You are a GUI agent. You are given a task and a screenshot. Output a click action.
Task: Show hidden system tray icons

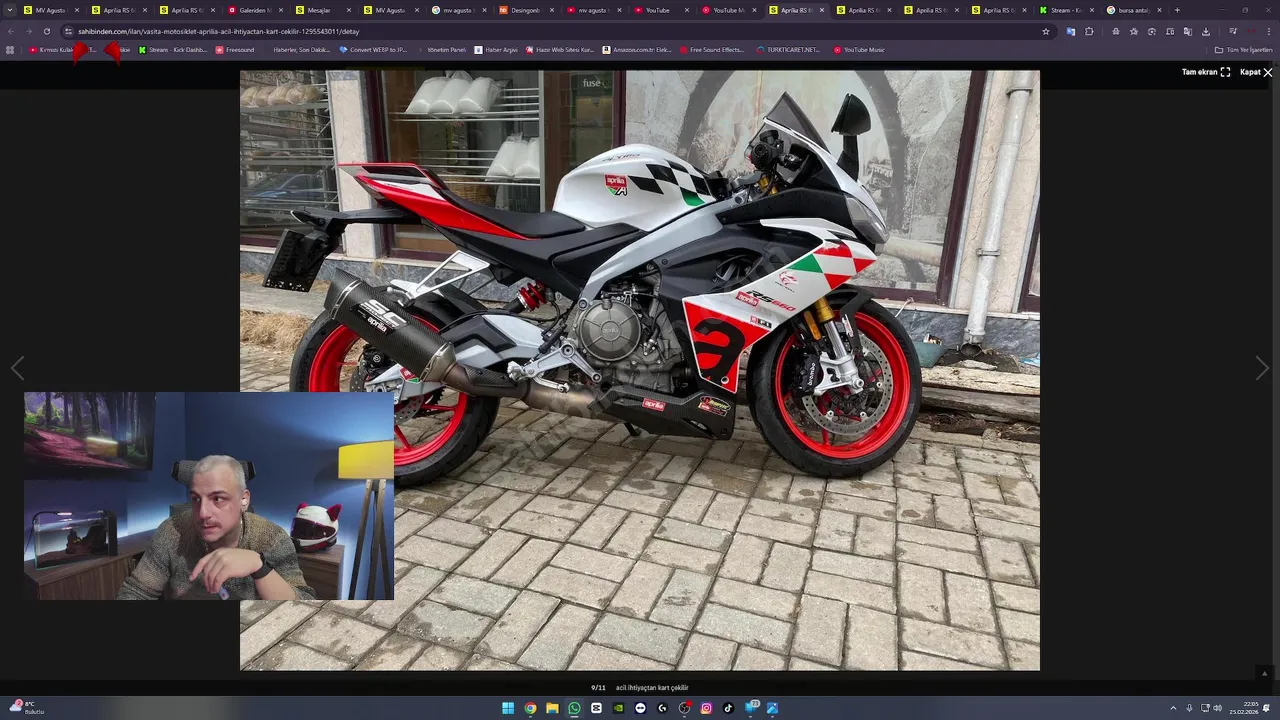[x=1174, y=708]
